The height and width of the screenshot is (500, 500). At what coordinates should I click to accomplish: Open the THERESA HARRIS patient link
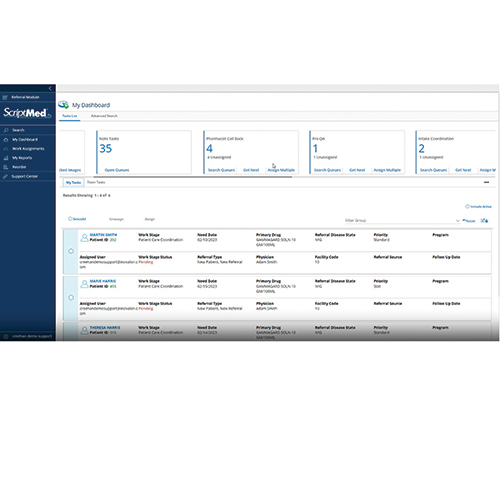105,328
